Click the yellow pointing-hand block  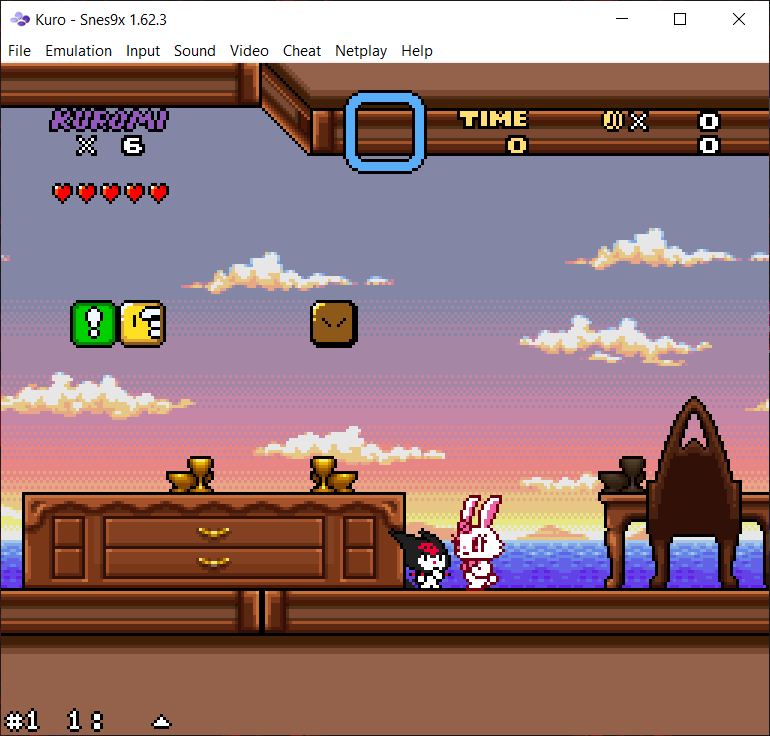click(x=143, y=324)
